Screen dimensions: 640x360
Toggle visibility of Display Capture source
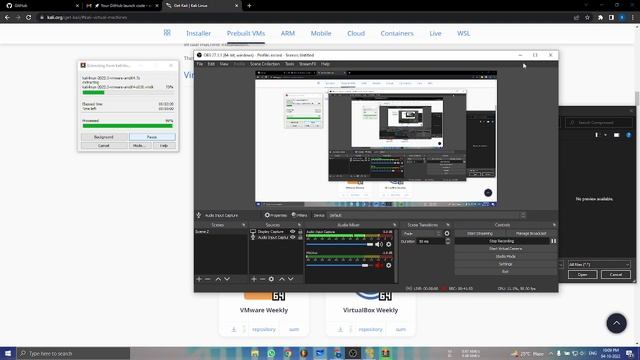click(x=292, y=231)
